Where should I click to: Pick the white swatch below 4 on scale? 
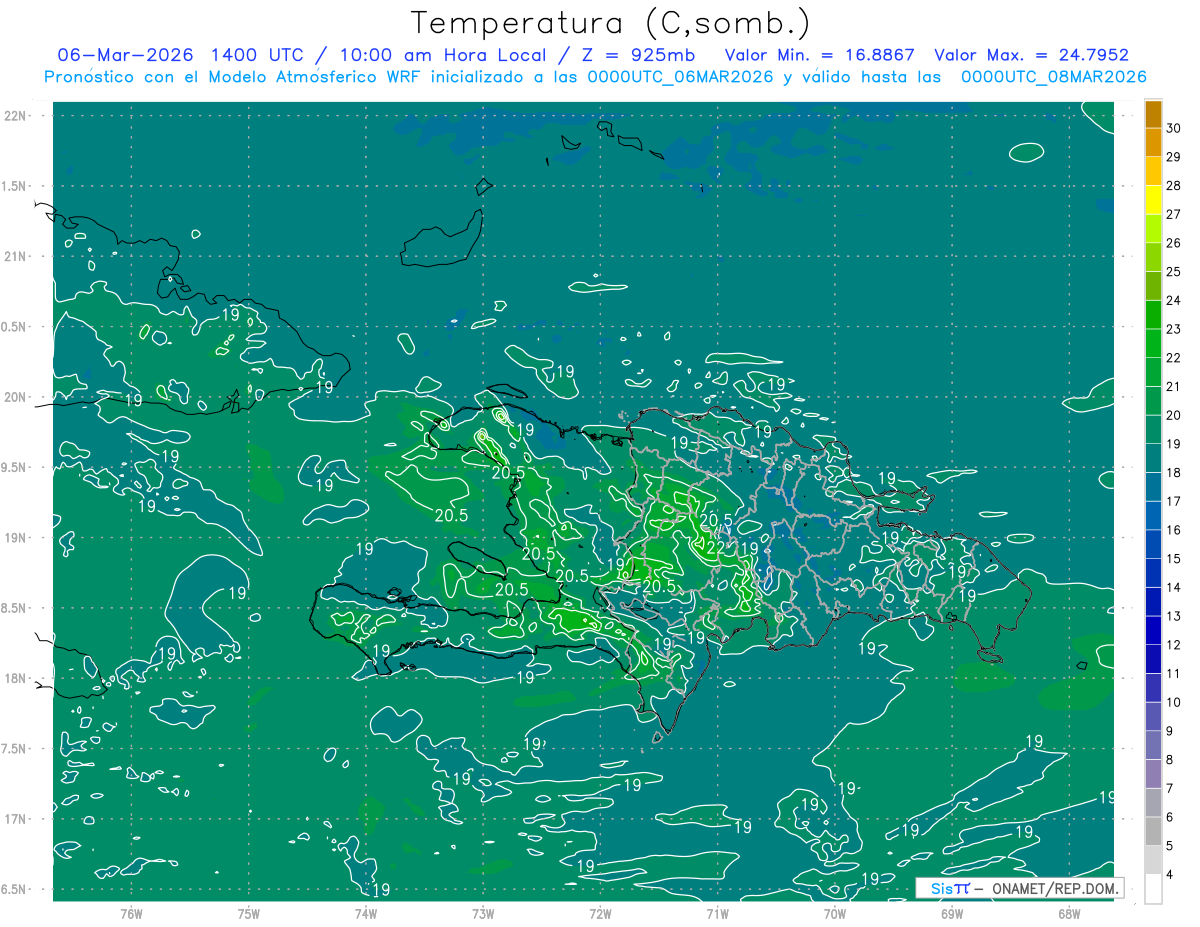click(1153, 888)
